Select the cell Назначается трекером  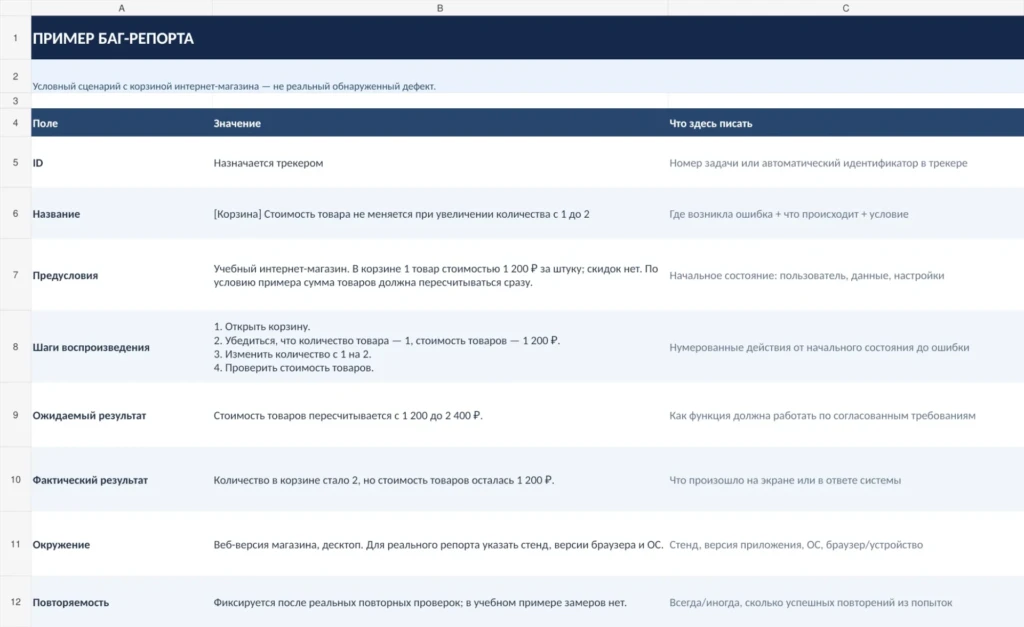[x=440, y=163]
